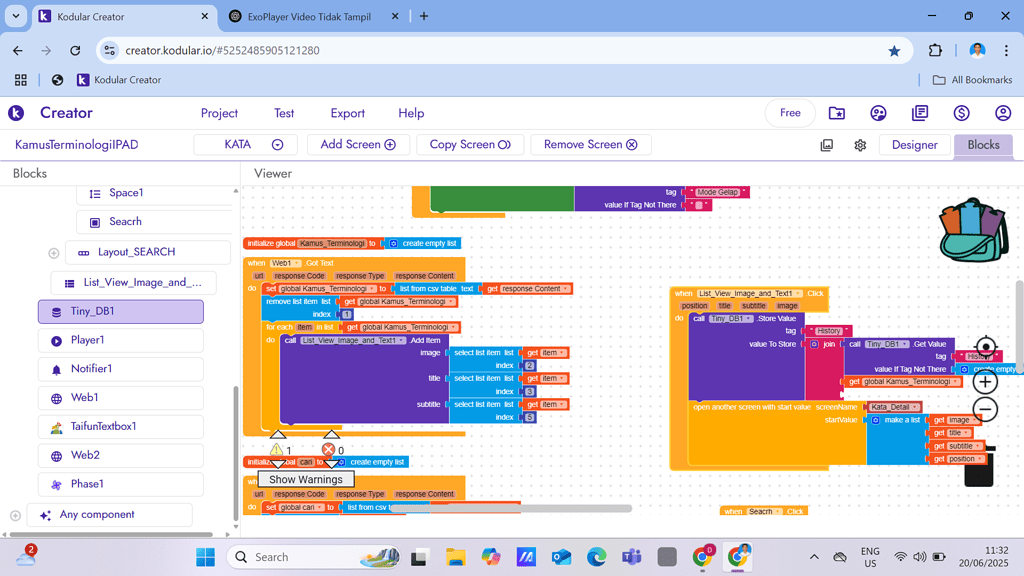Toggle the Show Warnings button
Screen dimensions: 1024x576
point(306,480)
